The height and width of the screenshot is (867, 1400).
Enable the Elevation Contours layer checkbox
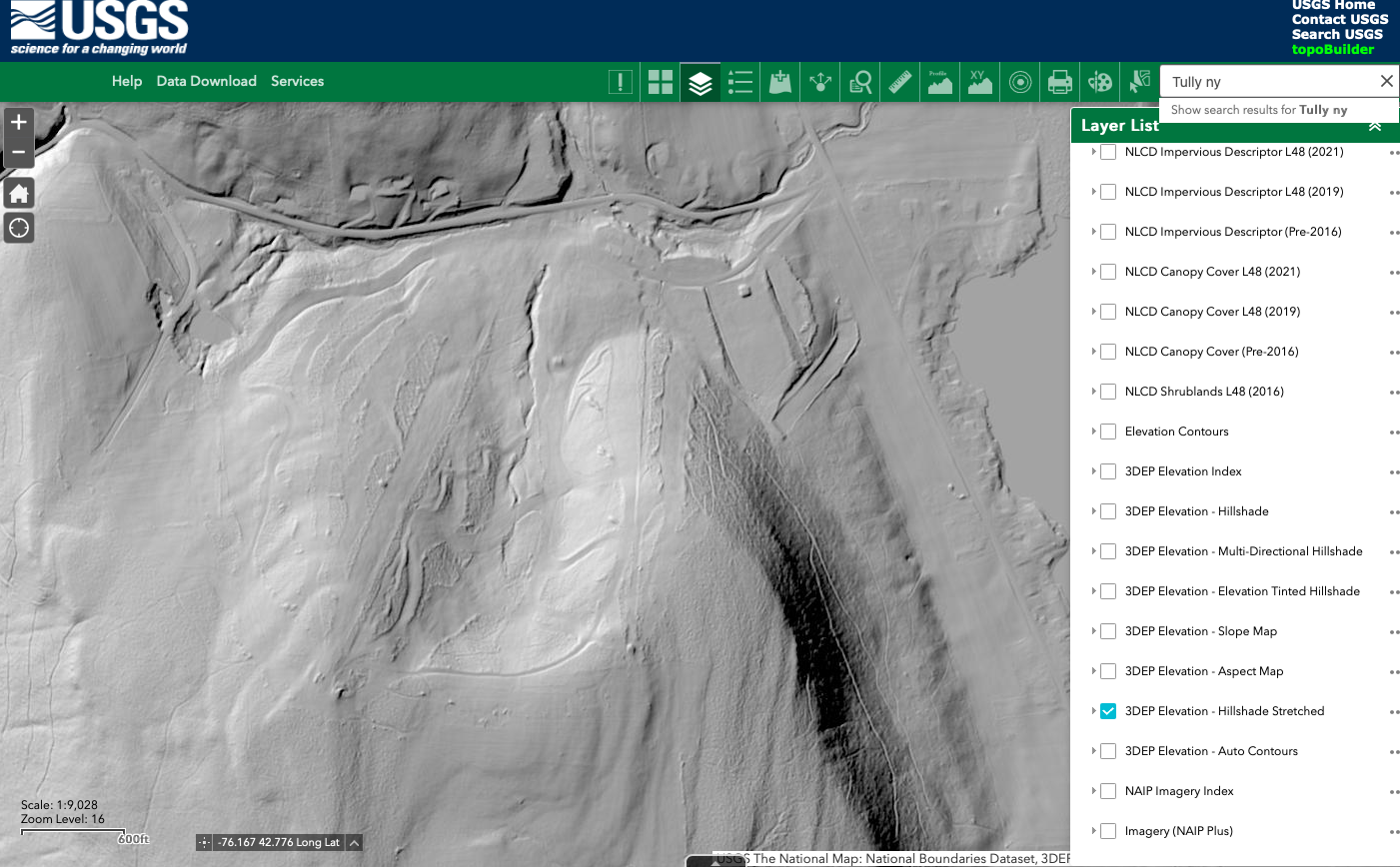[1108, 432]
